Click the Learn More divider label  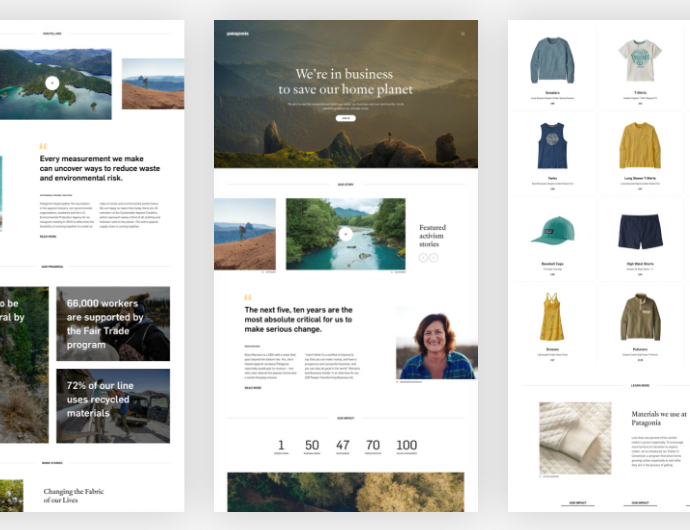click(x=640, y=386)
